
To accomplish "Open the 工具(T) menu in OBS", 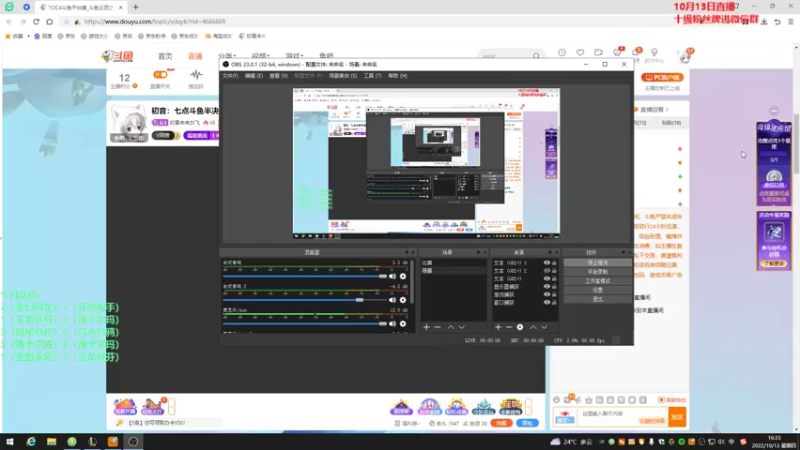I will (x=372, y=76).
